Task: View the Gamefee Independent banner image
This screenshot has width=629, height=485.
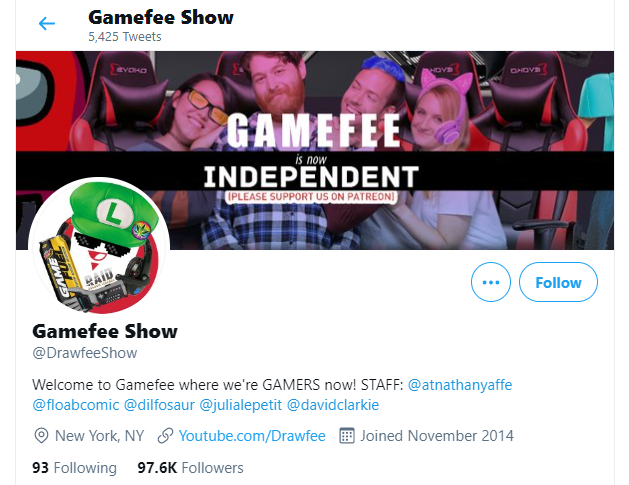Action: pos(315,150)
